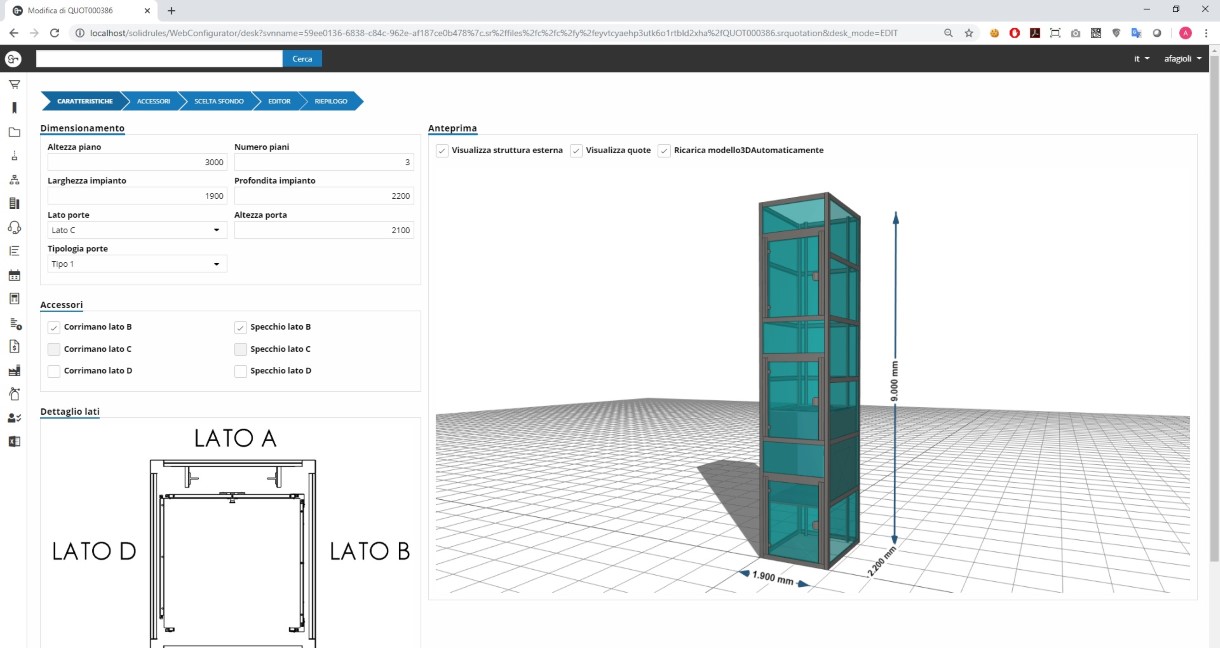The width and height of the screenshot is (1220, 648).
Task: Open the QR code extension icon
Action: pyautogui.click(x=1096, y=33)
